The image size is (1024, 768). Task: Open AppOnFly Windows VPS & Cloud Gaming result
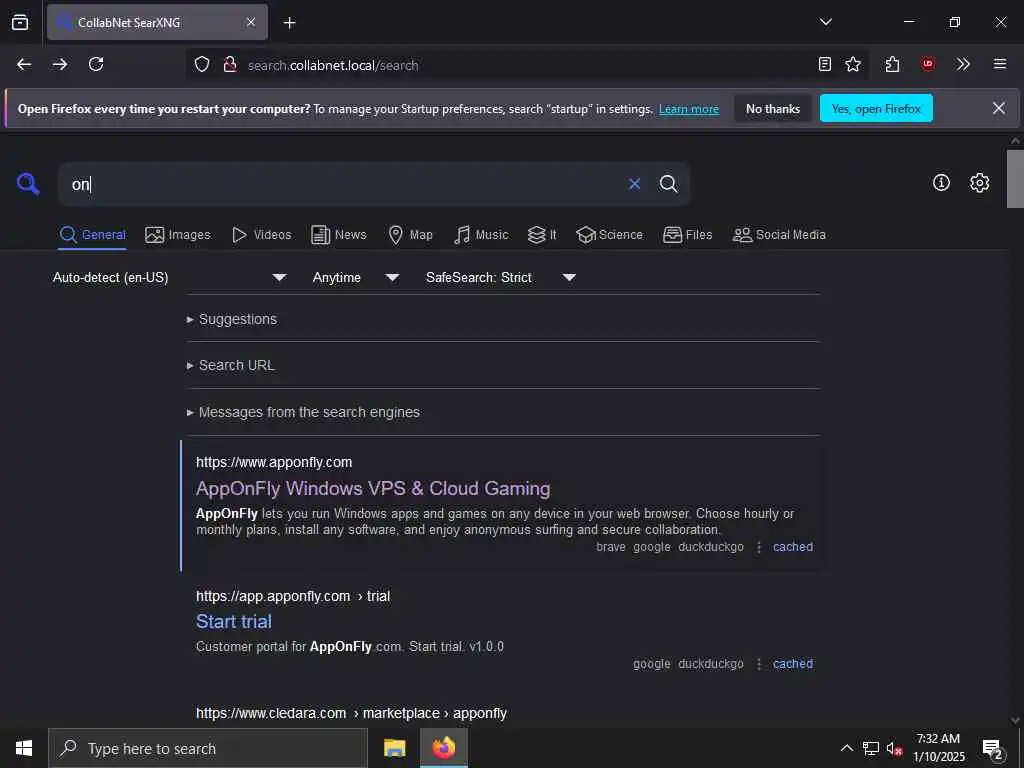373,488
